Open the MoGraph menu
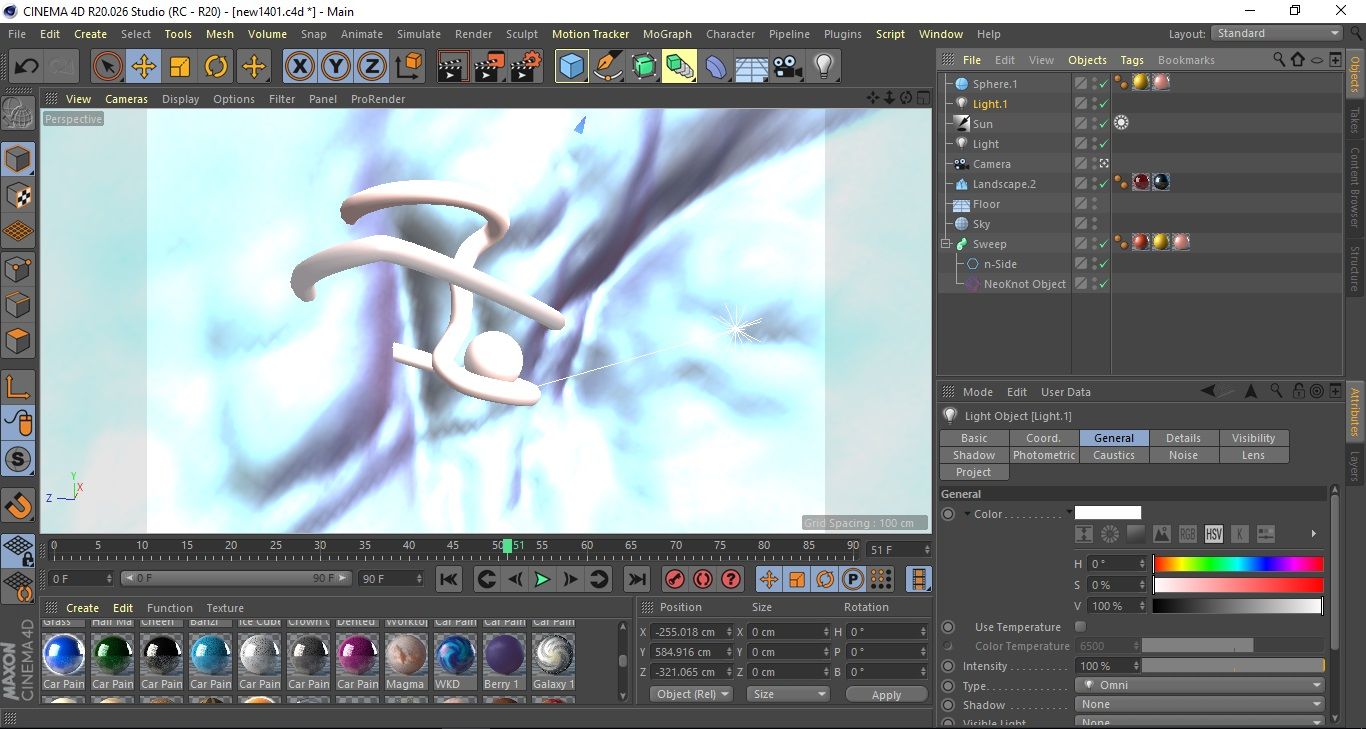1366x729 pixels. click(x=667, y=34)
